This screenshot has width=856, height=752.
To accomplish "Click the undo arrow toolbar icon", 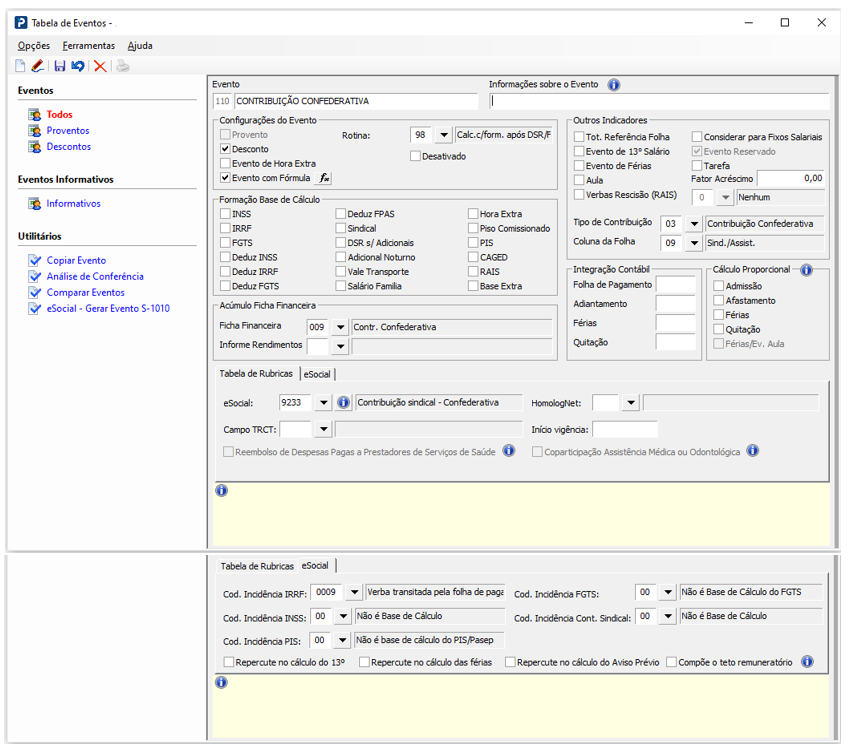I will click(x=78, y=66).
